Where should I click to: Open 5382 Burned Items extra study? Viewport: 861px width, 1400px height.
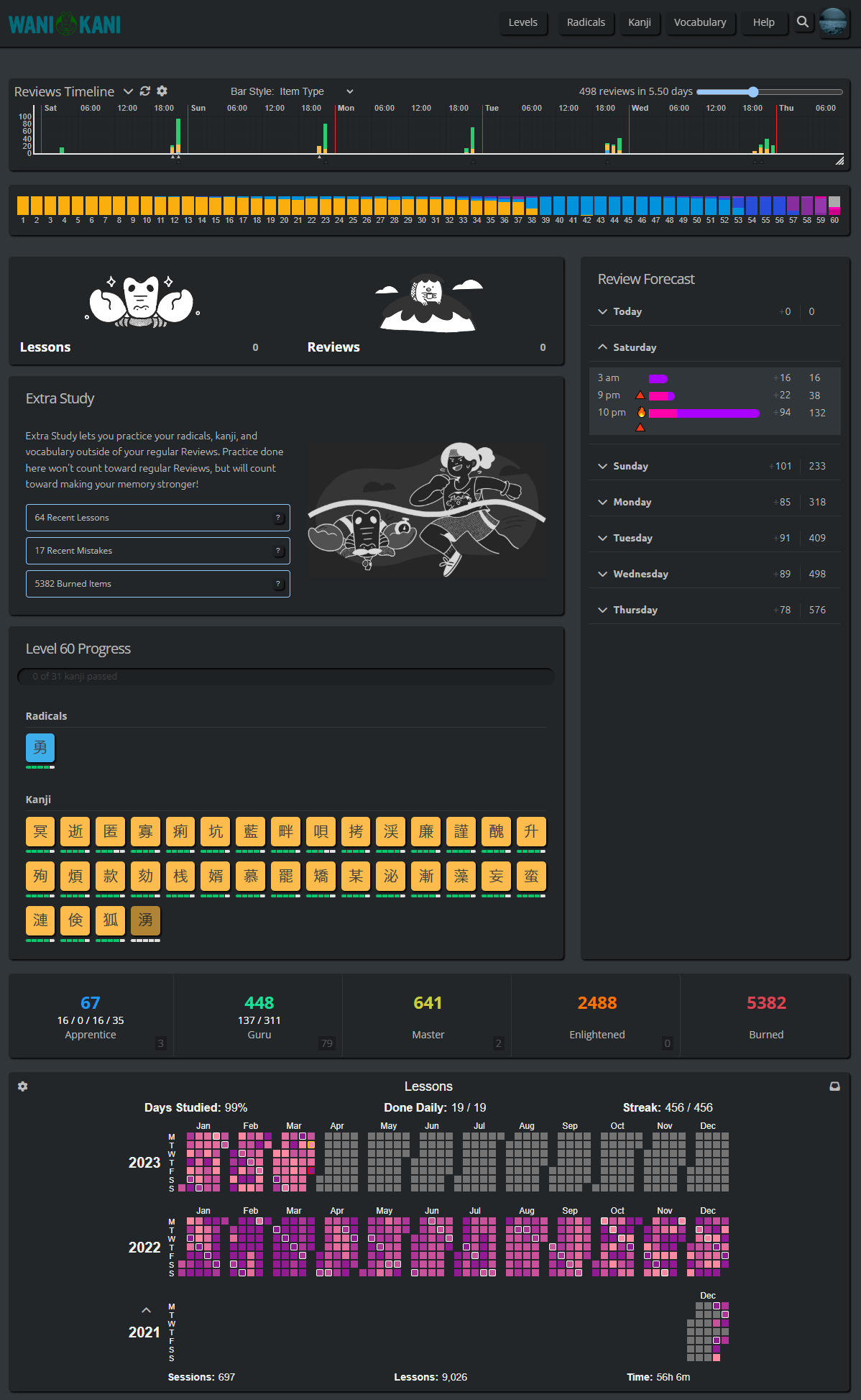click(x=158, y=584)
